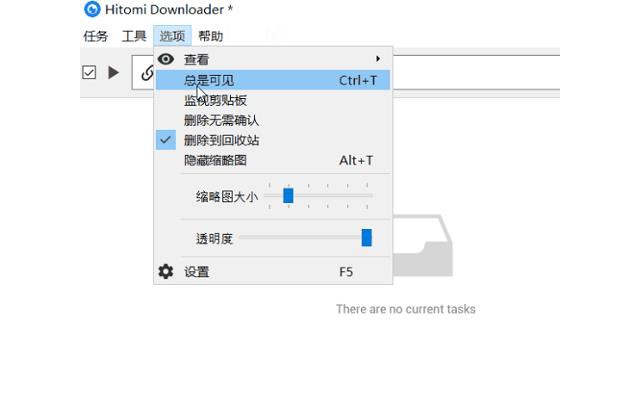Expand the 查看 submenu arrow
Viewport: 640px width, 400px height.
pos(378,59)
